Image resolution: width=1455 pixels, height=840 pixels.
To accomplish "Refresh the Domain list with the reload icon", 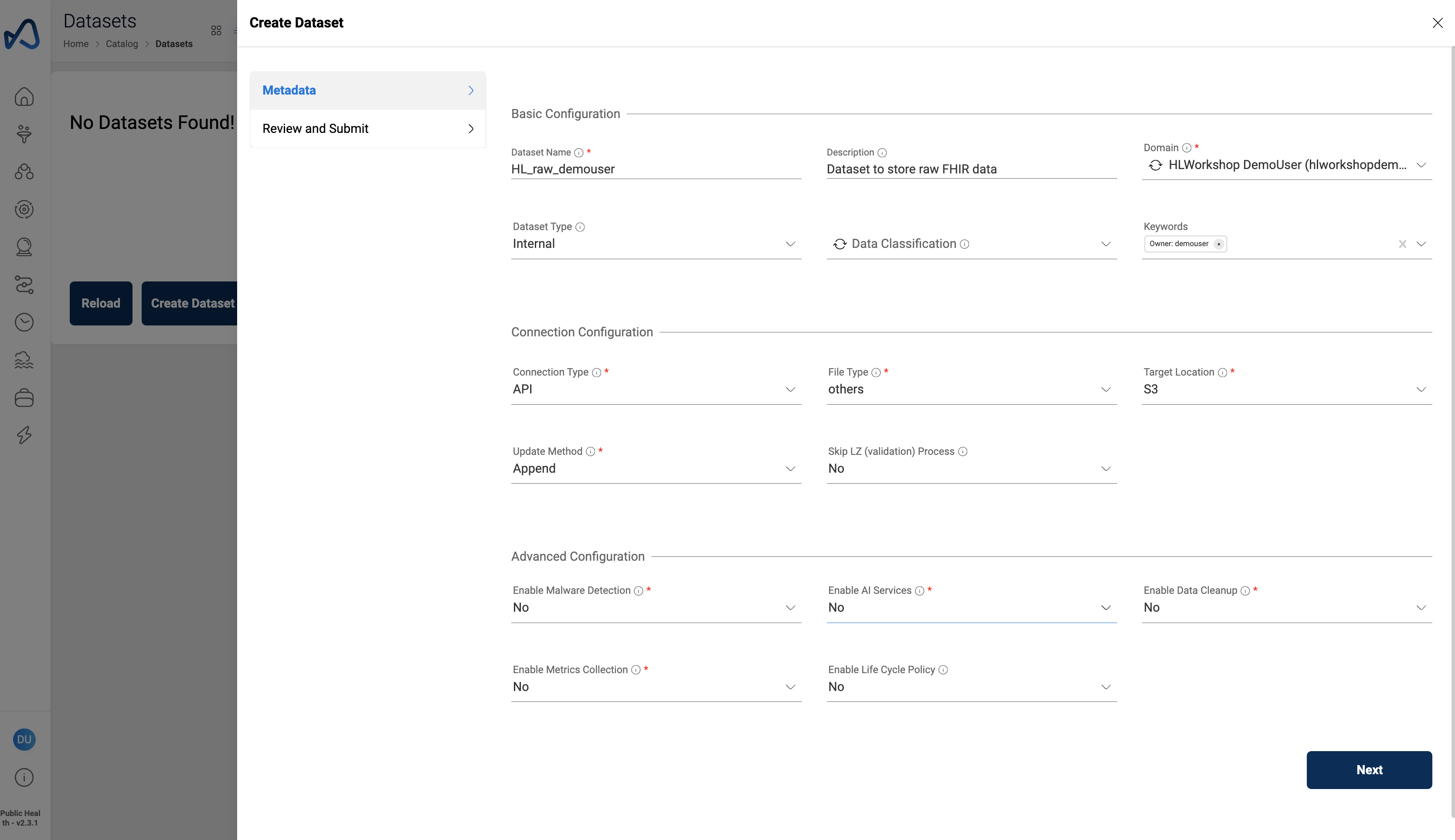I will click(1156, 165).
